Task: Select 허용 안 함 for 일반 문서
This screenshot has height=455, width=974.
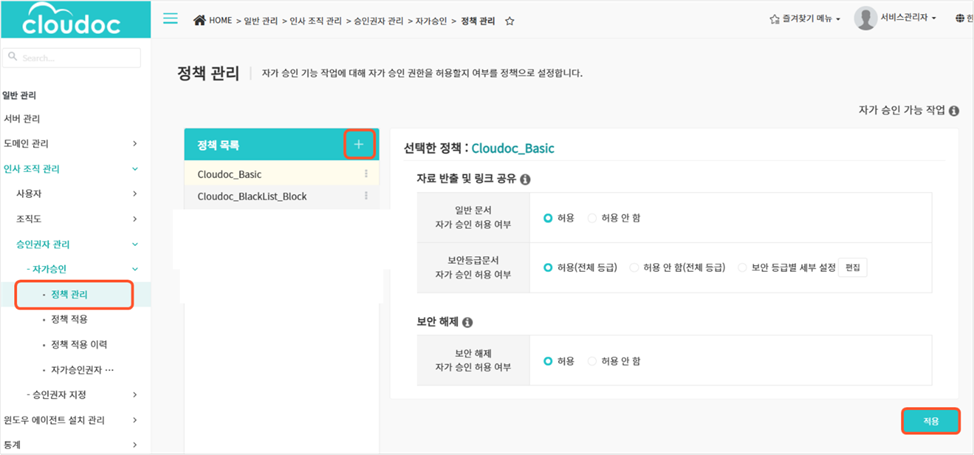Action: tap(592, 218)
